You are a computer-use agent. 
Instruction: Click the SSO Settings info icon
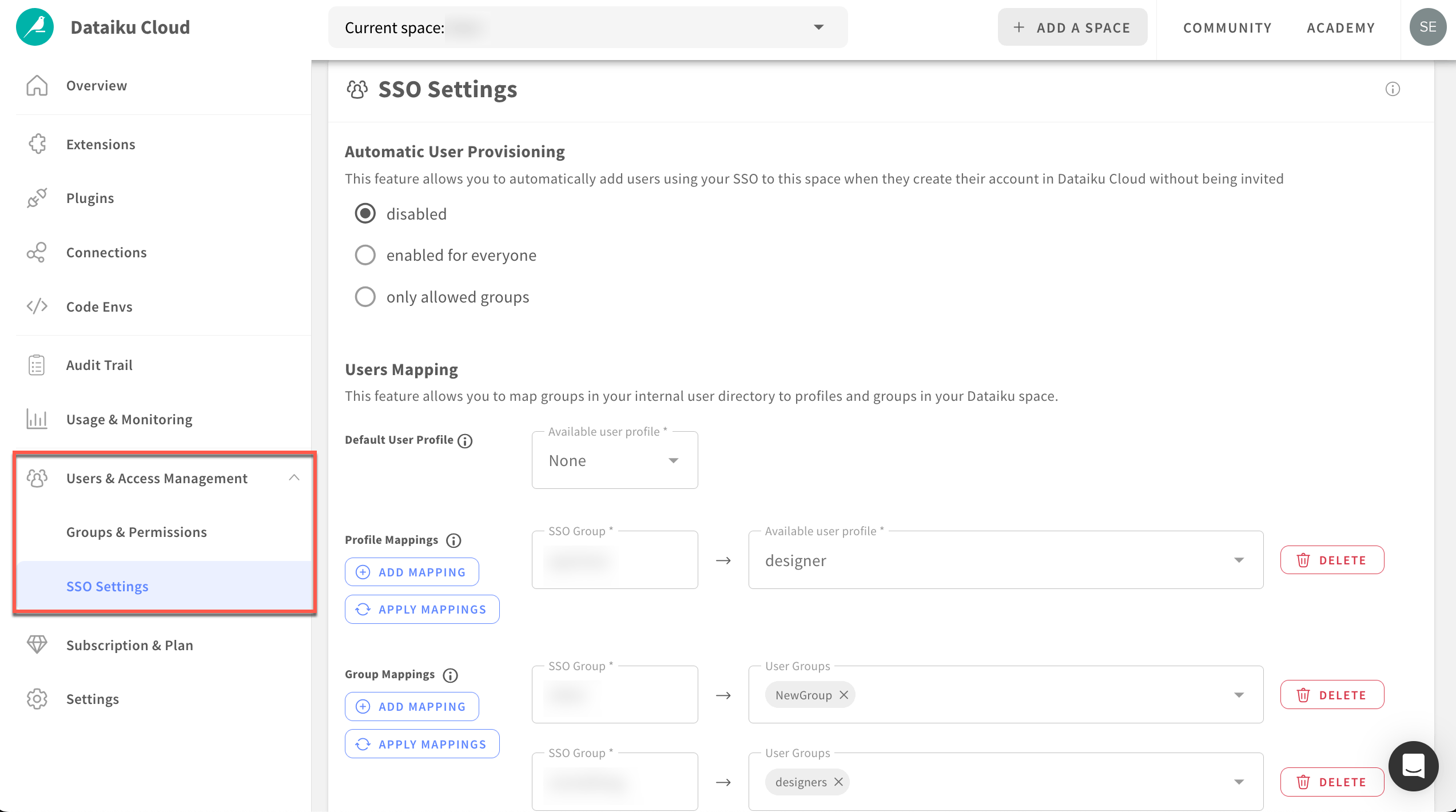pyautogui.click(x=1393, y=89)
